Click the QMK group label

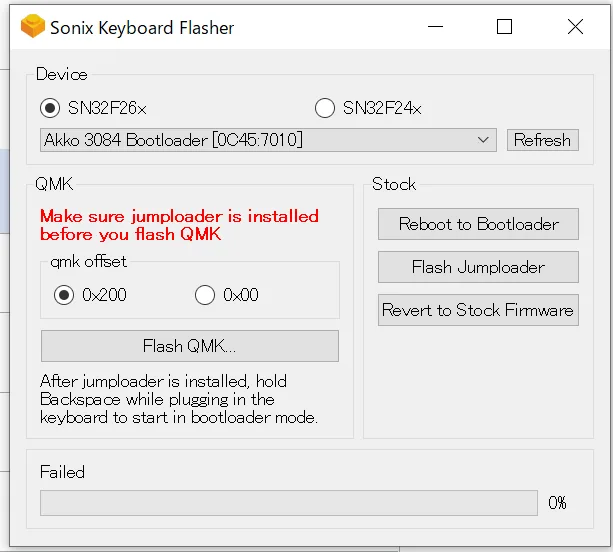click(54, 184)
